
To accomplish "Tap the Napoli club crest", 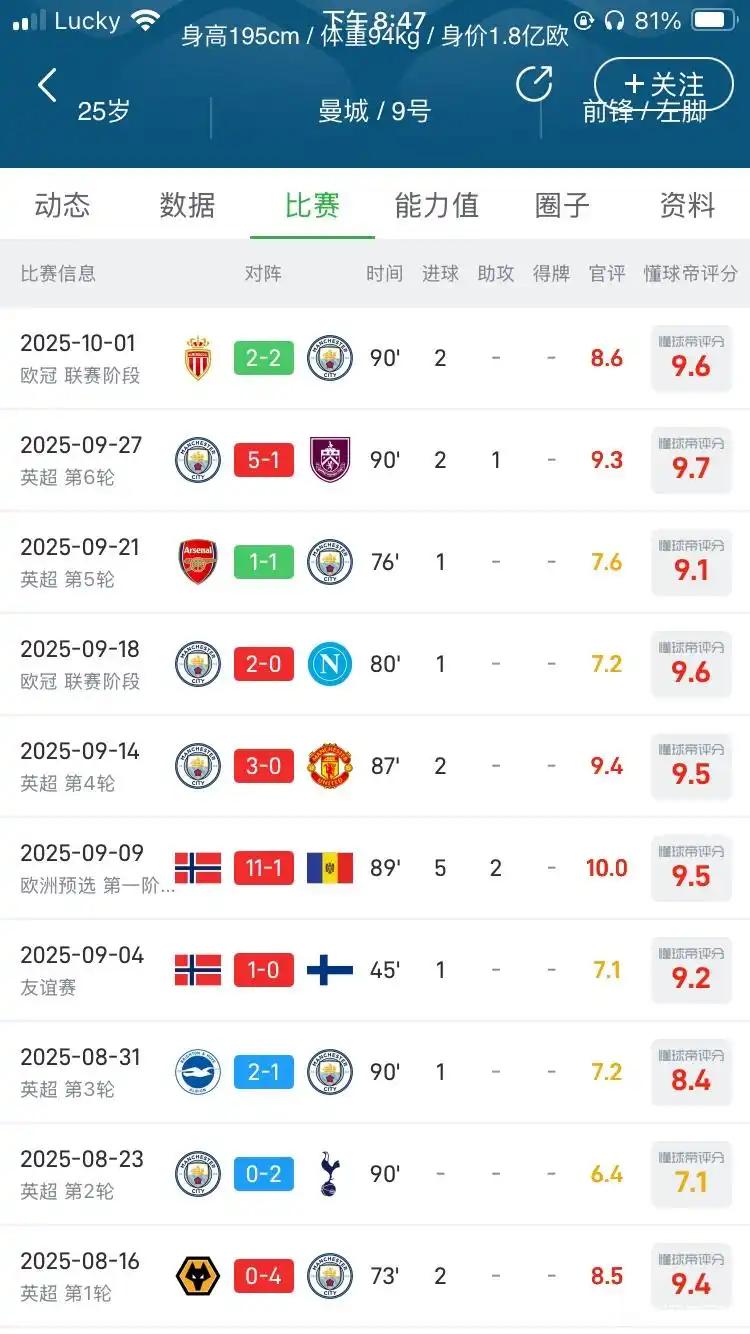I will (x=330, y=664).
